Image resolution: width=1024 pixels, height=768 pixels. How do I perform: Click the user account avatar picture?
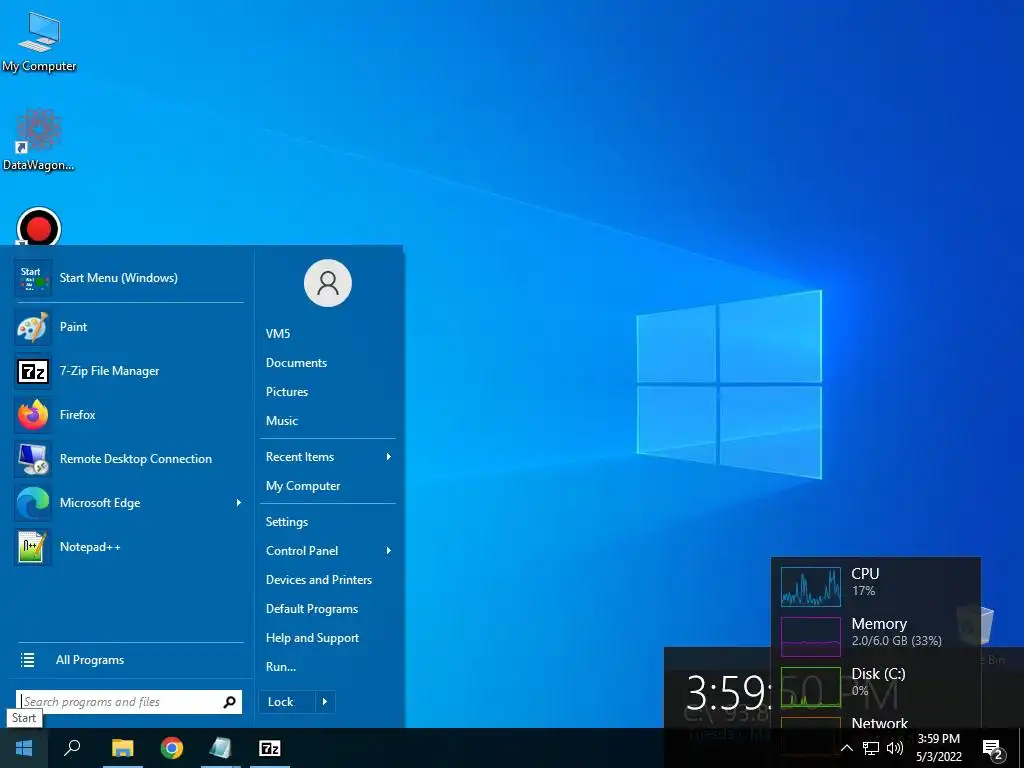[328, 283]
